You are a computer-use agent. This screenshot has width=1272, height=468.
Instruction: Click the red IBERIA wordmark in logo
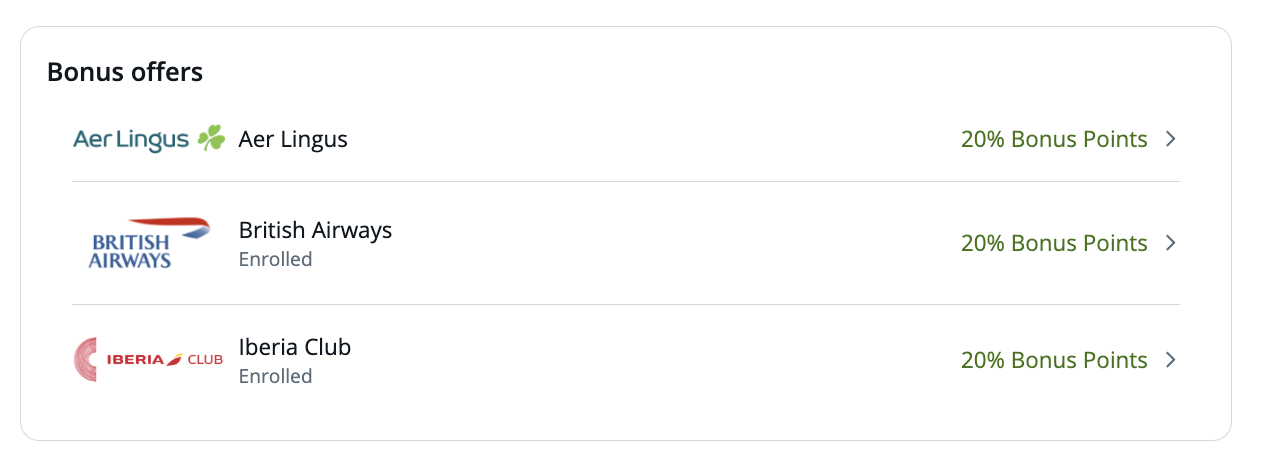click(x=134, y=360)
